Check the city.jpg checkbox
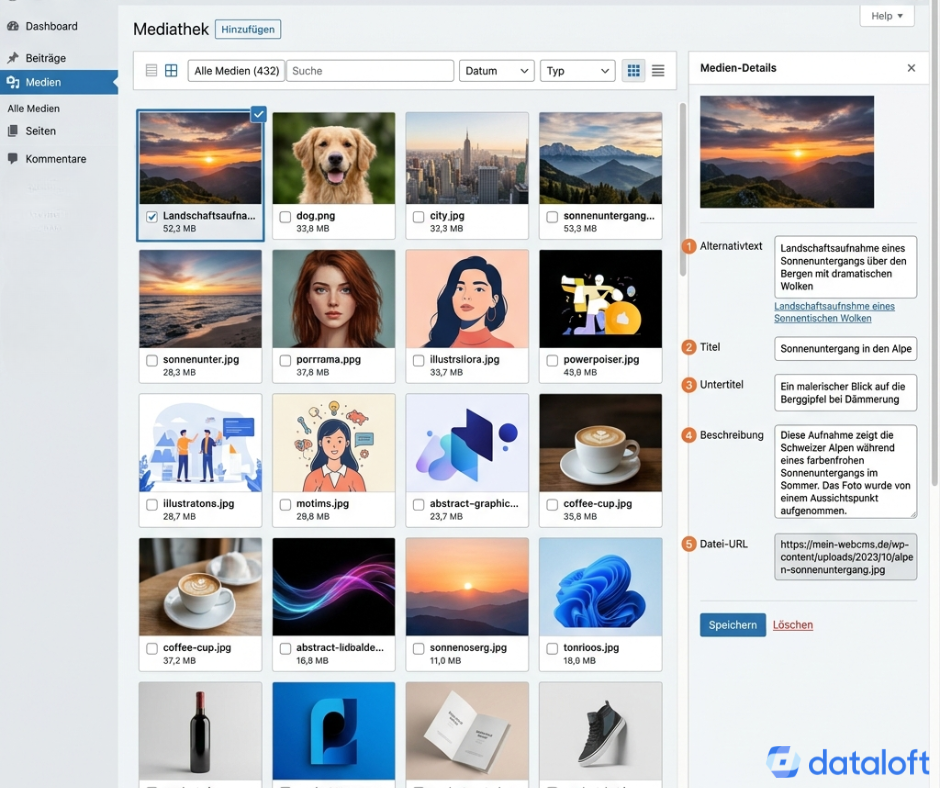This screenshot has width=940, height=788. (418, 216)
